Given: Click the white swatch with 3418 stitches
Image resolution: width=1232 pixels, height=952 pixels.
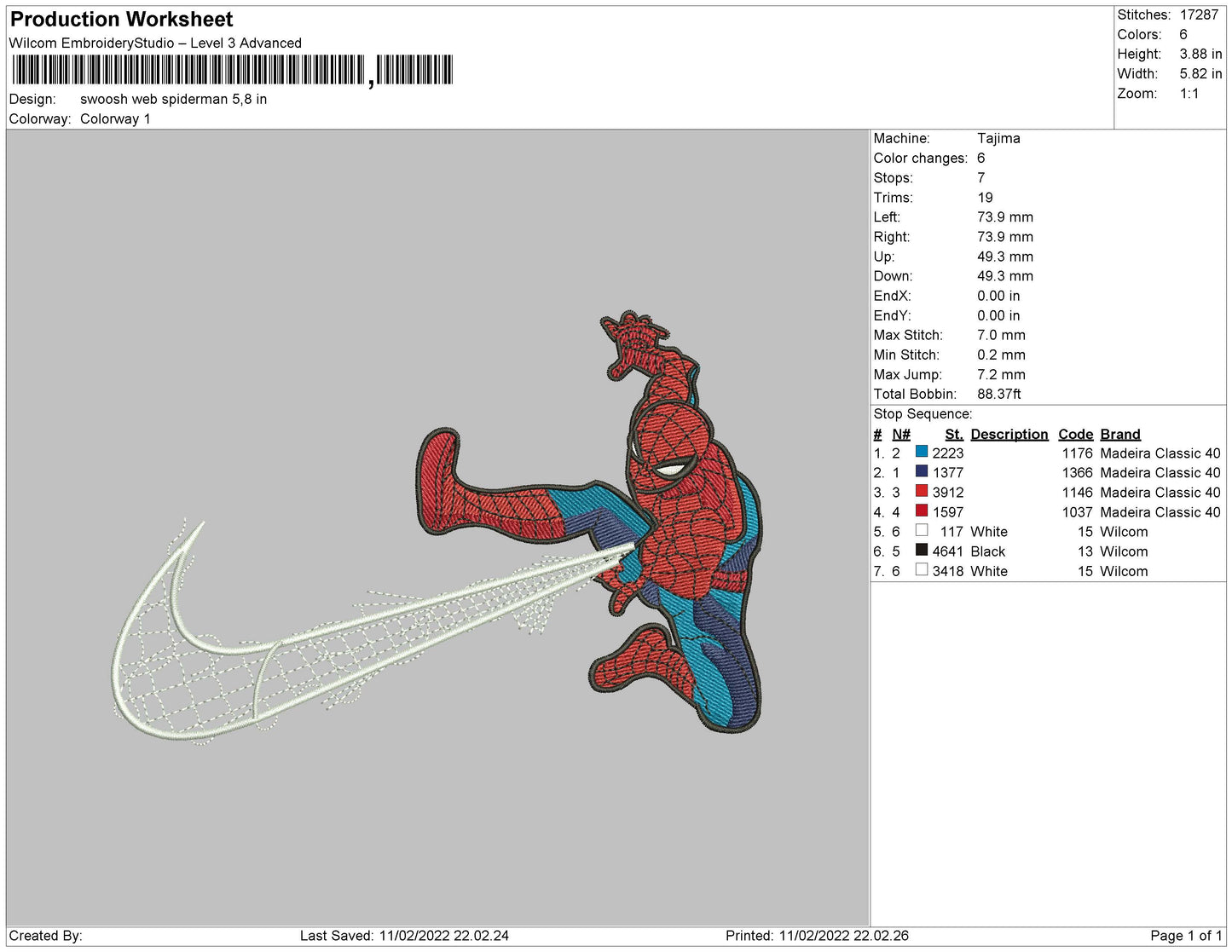Looking at the screenshot, I should tap(921, 570).
